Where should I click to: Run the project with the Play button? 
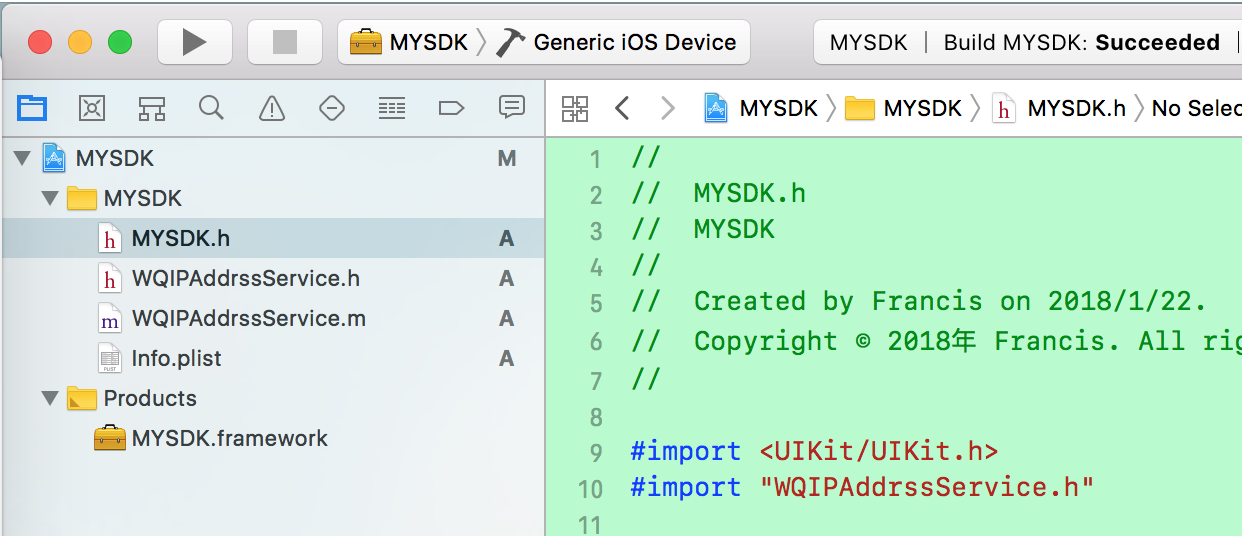[195, 42]
